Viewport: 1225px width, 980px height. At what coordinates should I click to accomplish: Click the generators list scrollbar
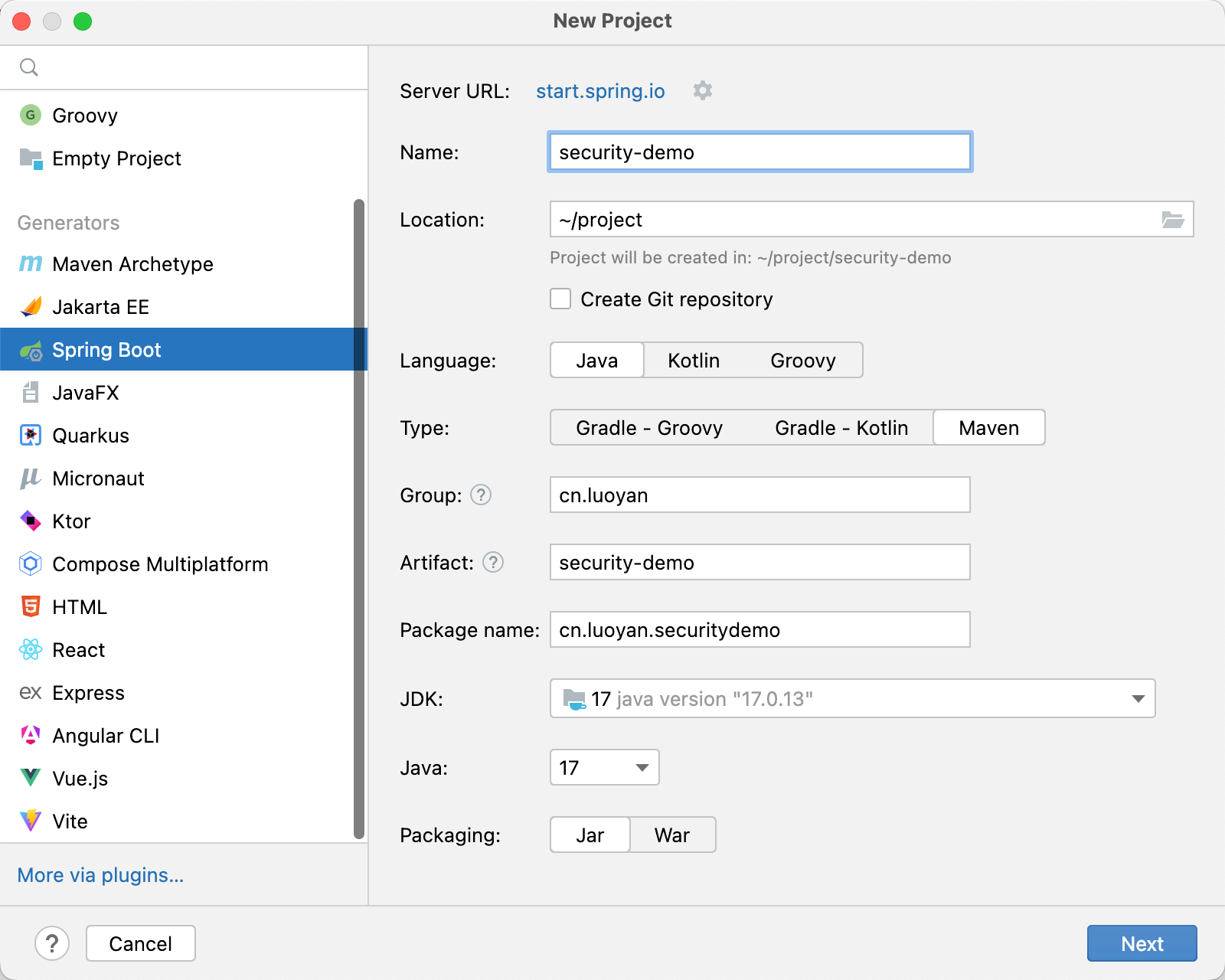[x=359, y=519]
